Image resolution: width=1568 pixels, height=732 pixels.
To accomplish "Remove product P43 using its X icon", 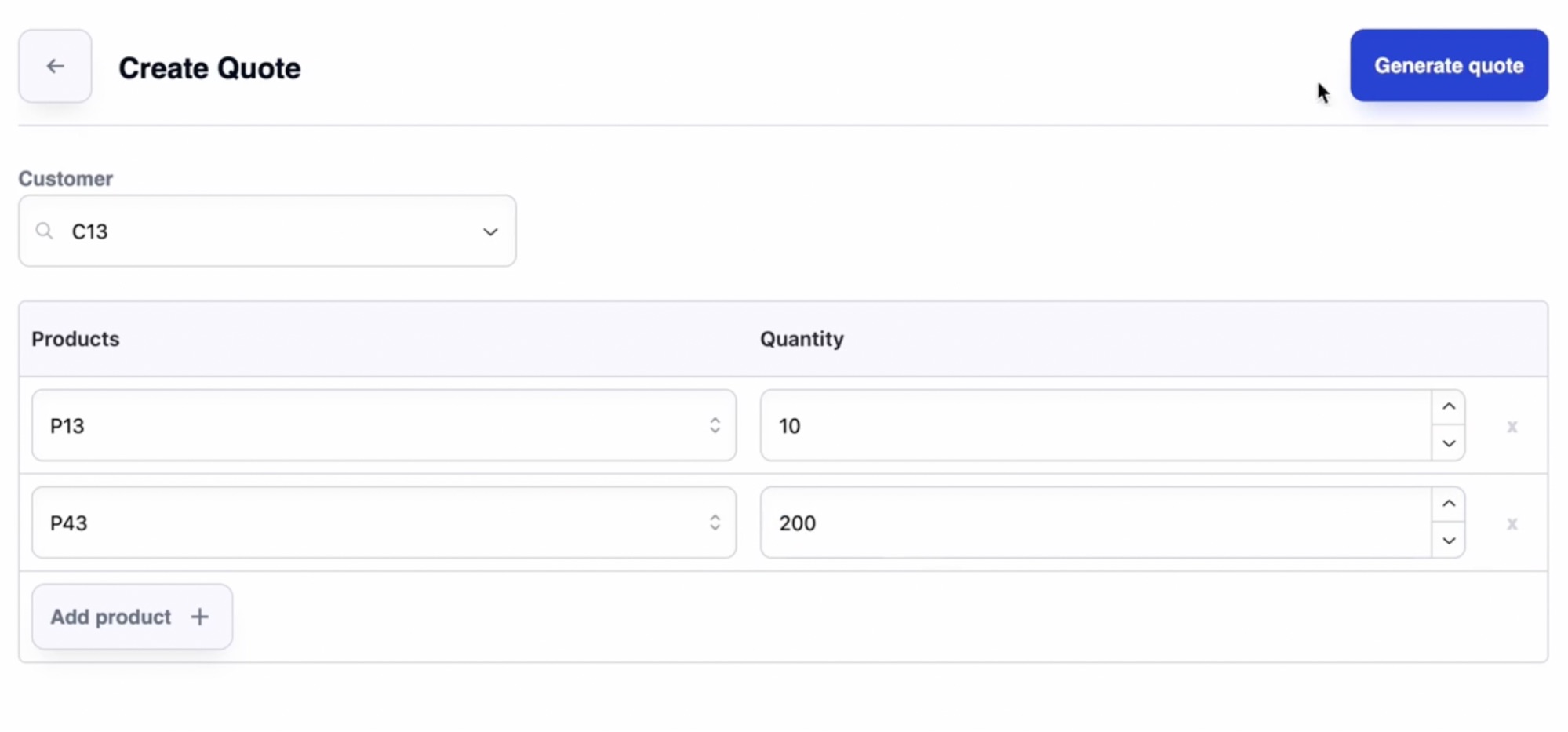I will tap(1512, 524).
